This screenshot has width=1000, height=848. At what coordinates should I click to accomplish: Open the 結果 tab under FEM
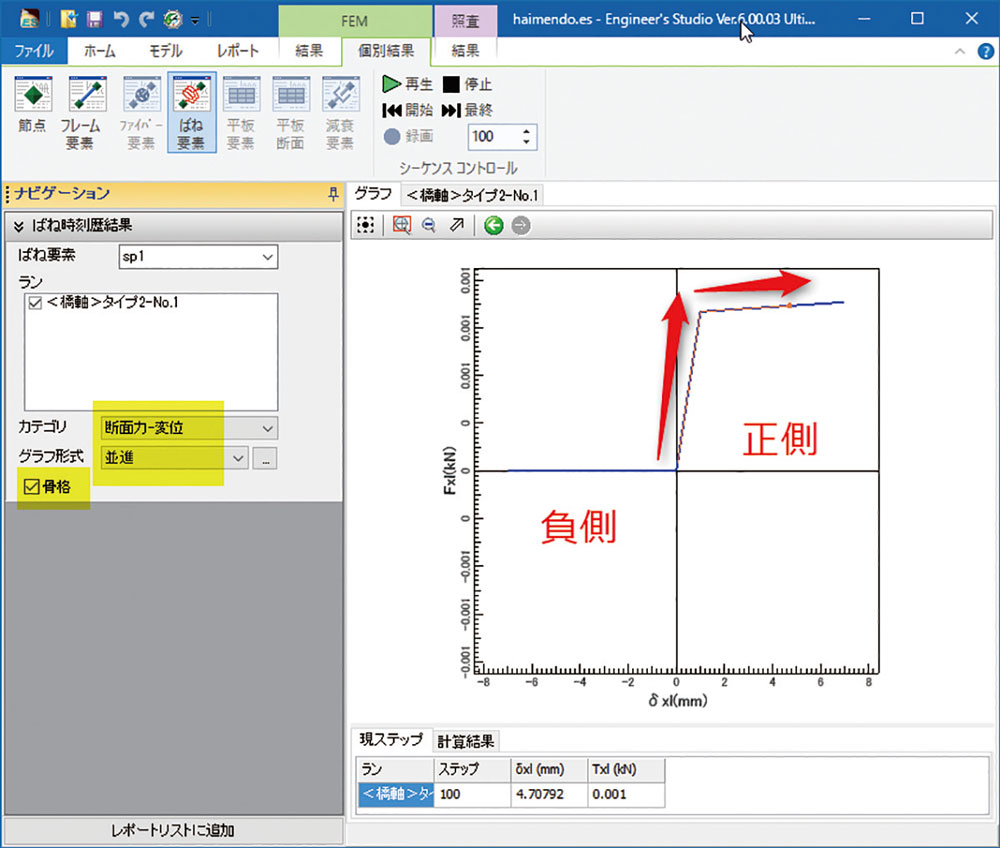point(309,51)
